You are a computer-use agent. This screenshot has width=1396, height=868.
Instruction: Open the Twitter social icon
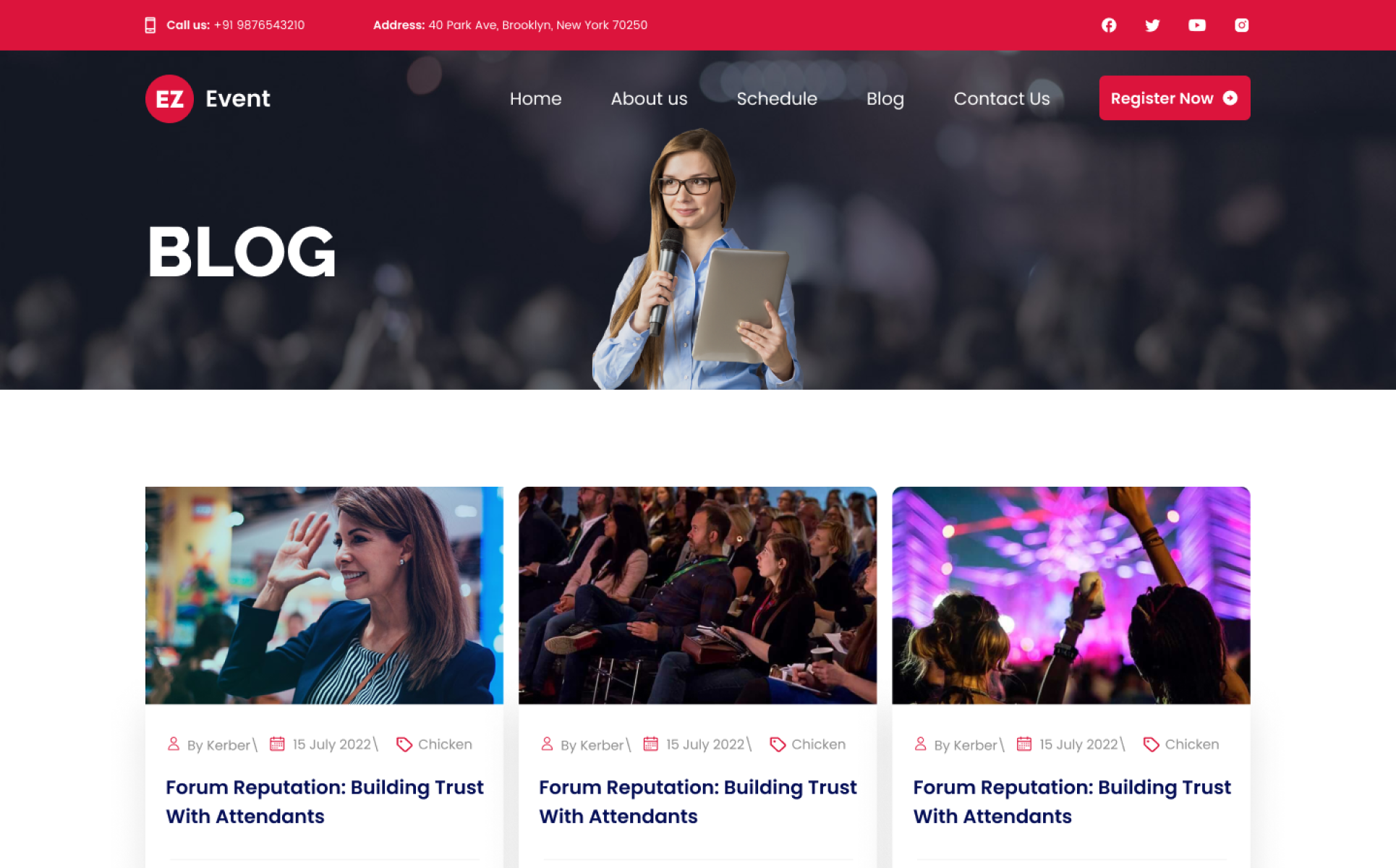pos(1152,25)
